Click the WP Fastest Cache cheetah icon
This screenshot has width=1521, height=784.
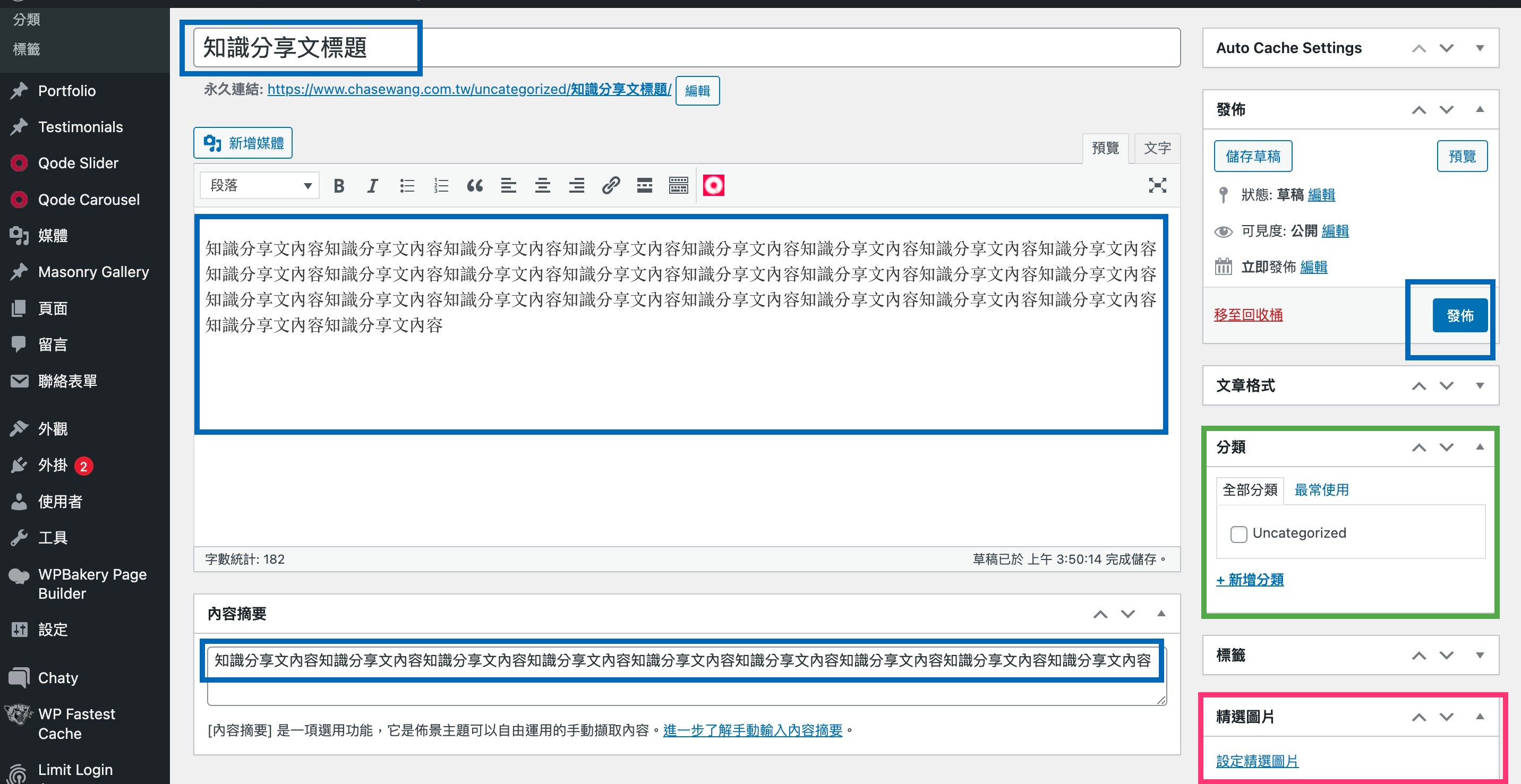19,716
